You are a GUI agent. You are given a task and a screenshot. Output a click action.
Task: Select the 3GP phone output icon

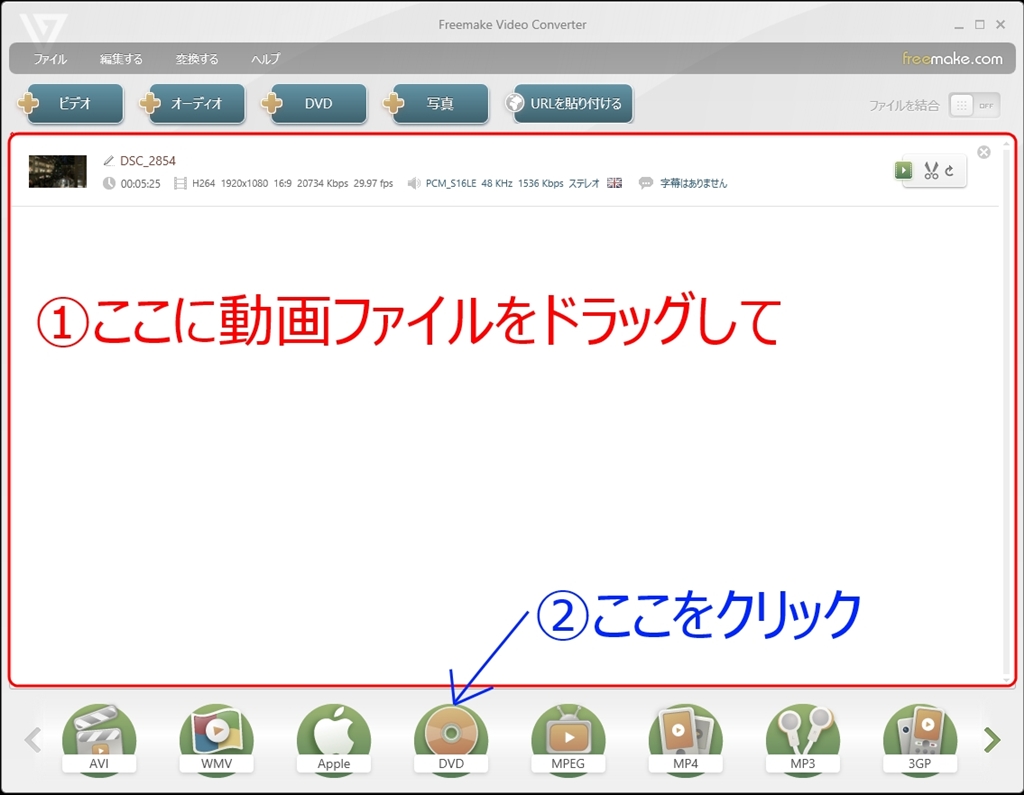coord(920,739)
